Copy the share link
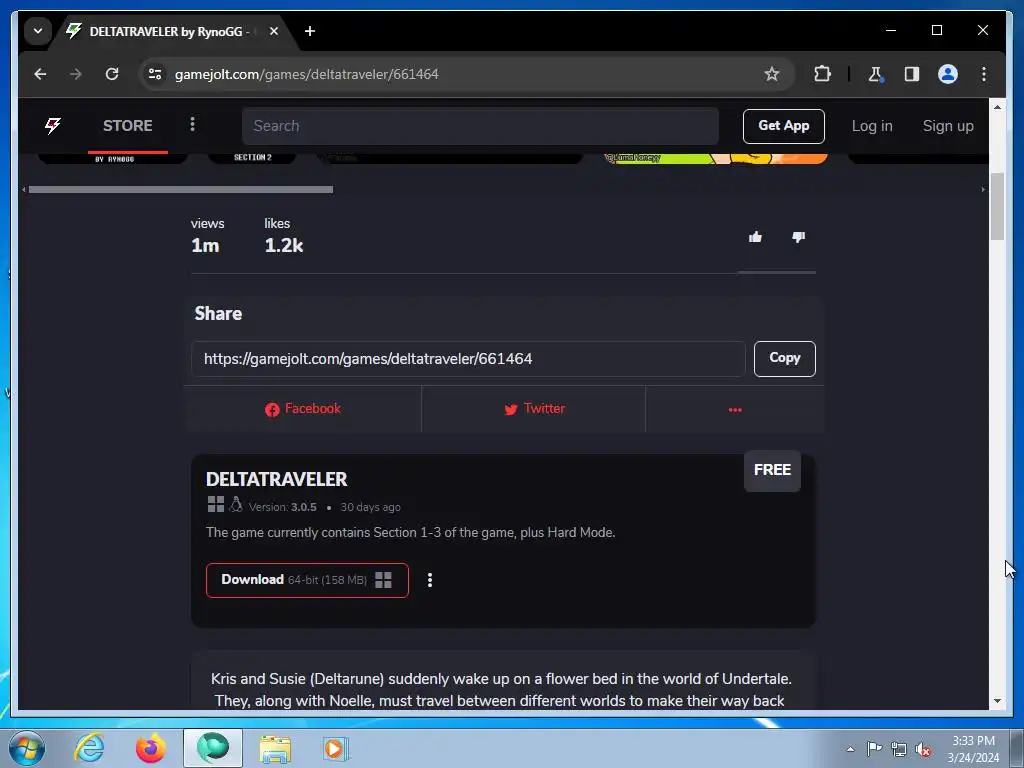 [x=784, y=359]
